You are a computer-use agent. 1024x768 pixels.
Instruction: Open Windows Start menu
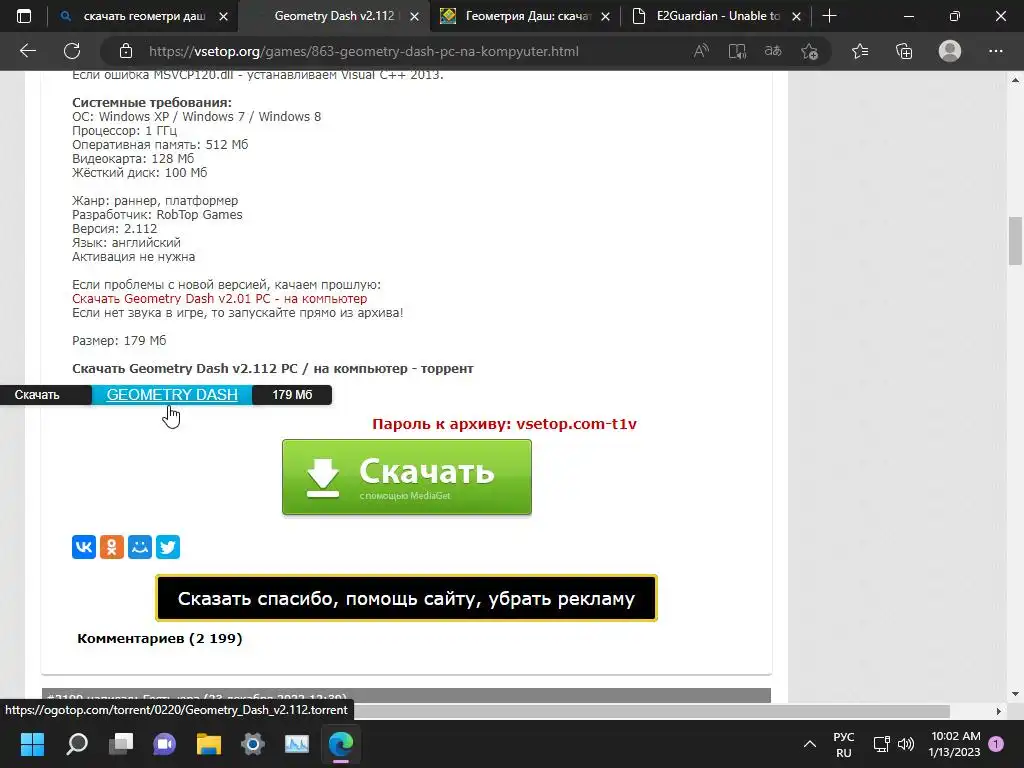tap(32, 743)
